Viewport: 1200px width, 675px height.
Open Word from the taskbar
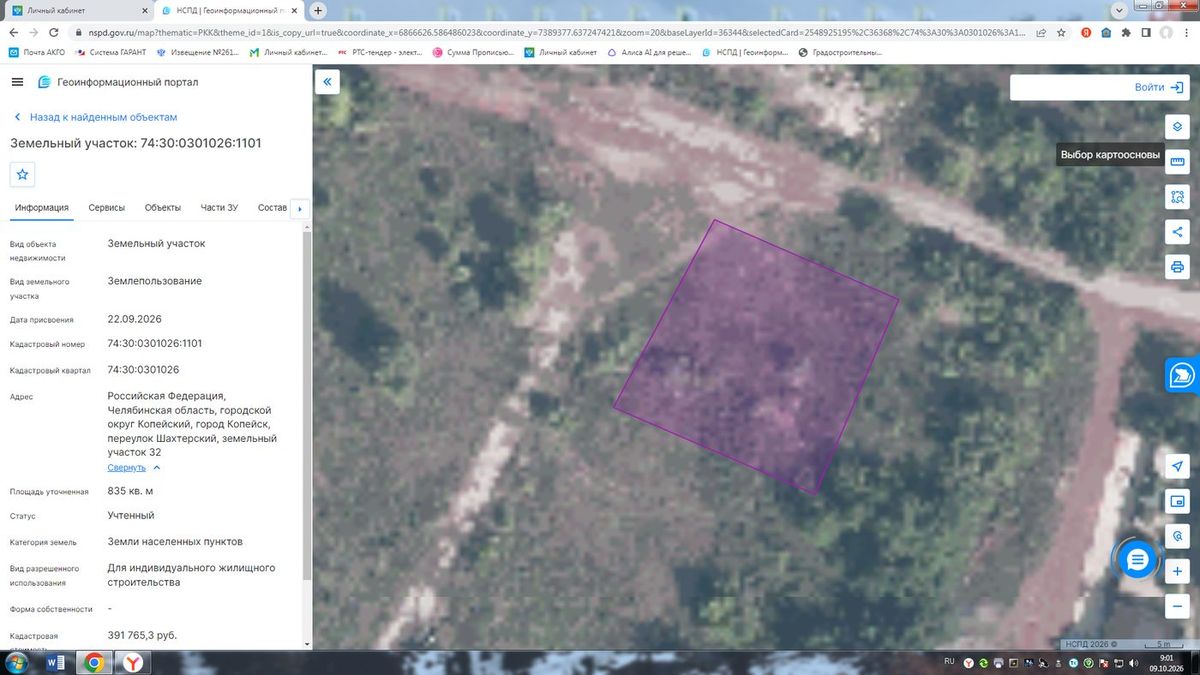coord(56,662)
